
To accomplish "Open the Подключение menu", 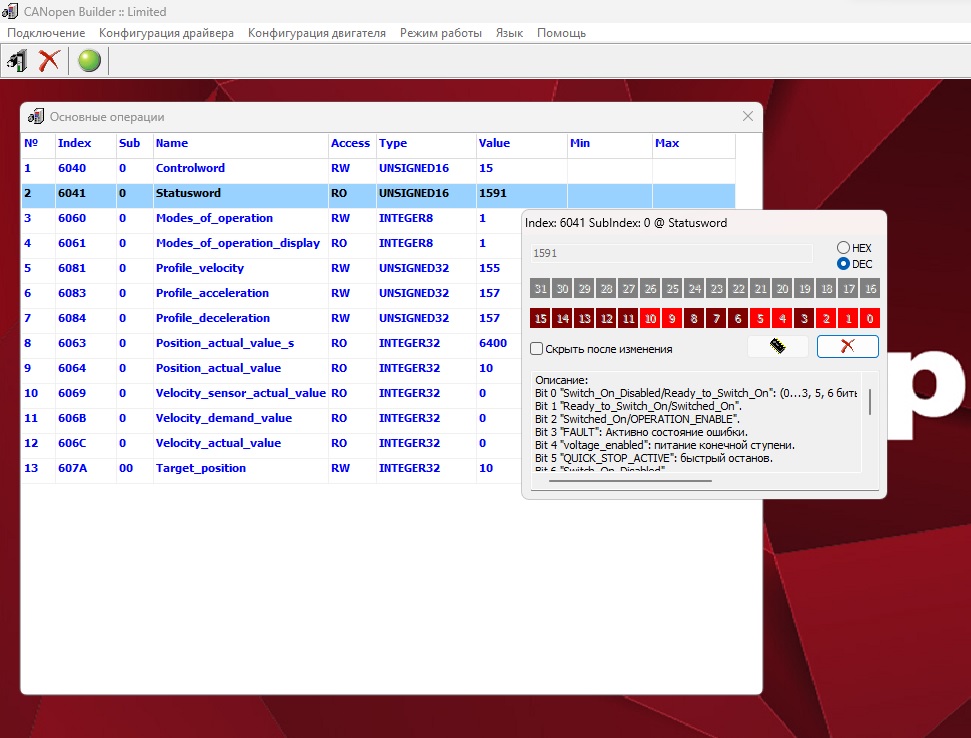I will [46, 33].
